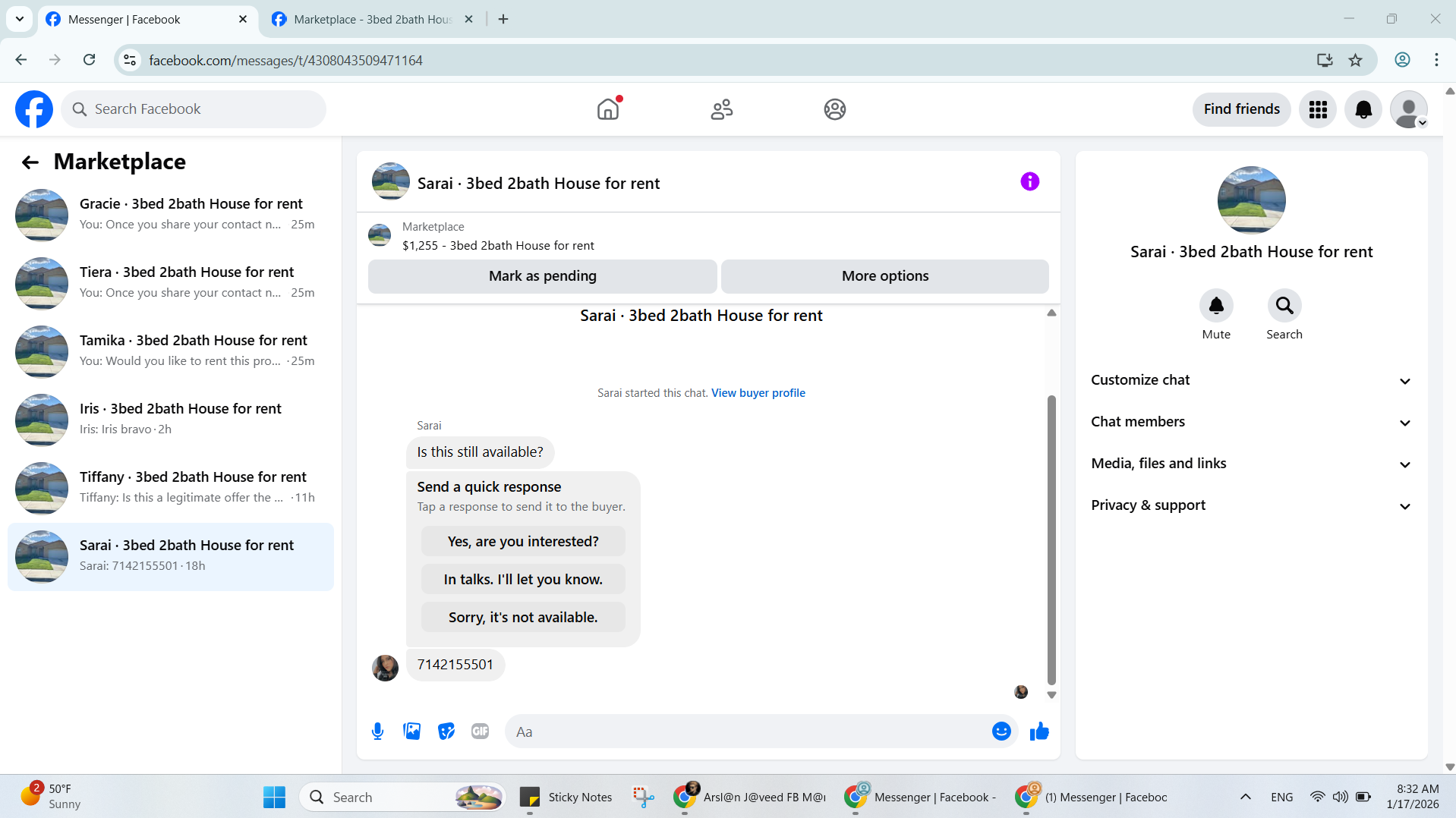Click the taskbar Search box
Viewport: 1456px width, 818px height.
click(x=404, y=797)
